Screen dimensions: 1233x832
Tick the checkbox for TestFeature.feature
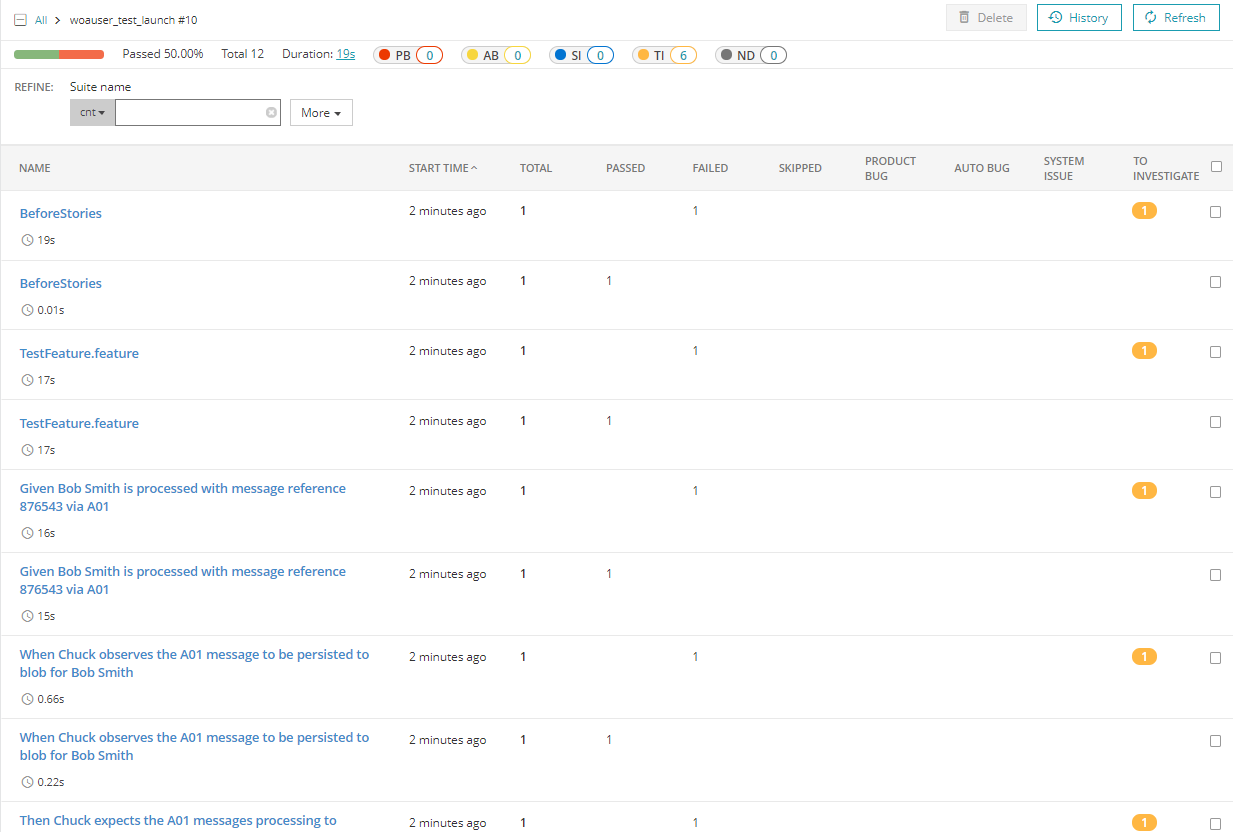click(x=1216, y=351)
